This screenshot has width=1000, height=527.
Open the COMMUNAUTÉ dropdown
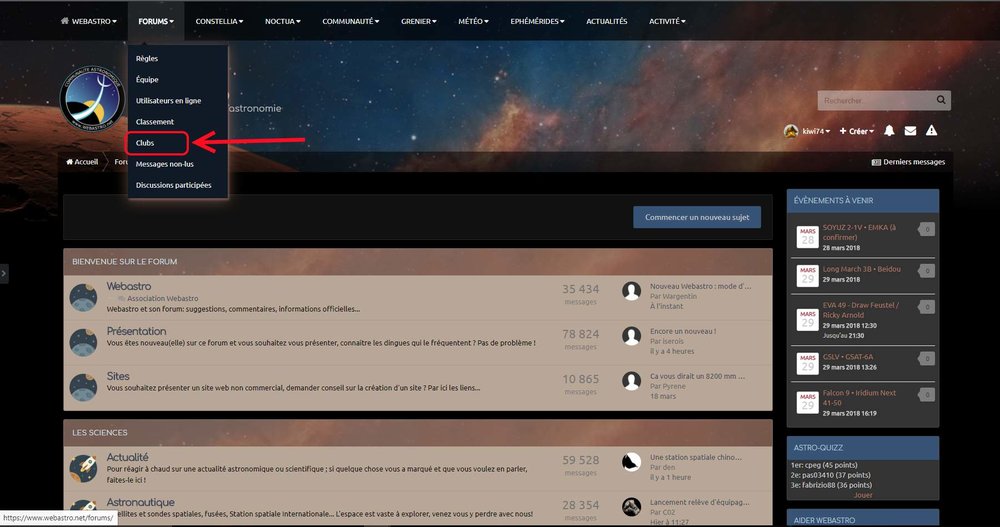pos(350,21)
